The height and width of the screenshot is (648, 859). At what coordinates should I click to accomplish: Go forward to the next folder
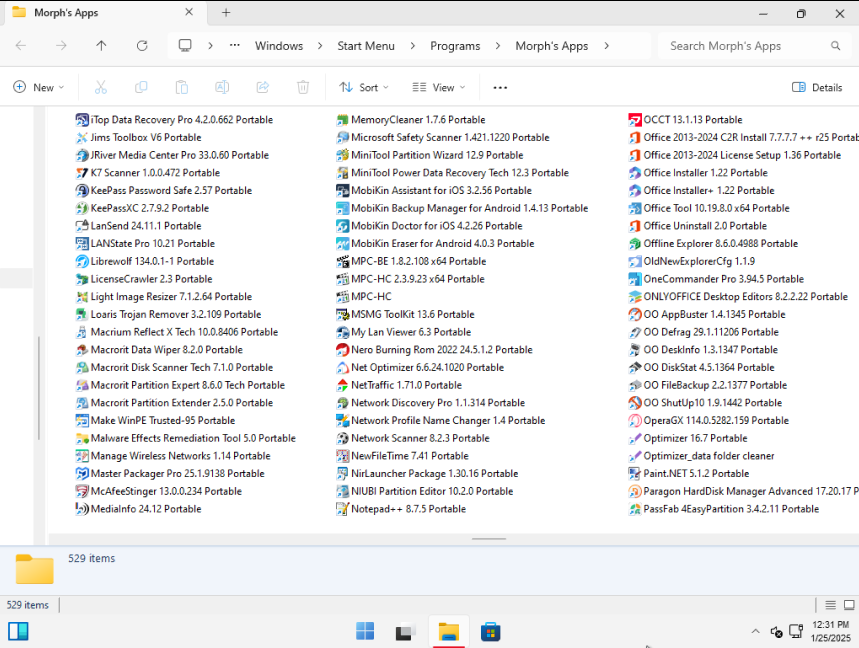61,46
